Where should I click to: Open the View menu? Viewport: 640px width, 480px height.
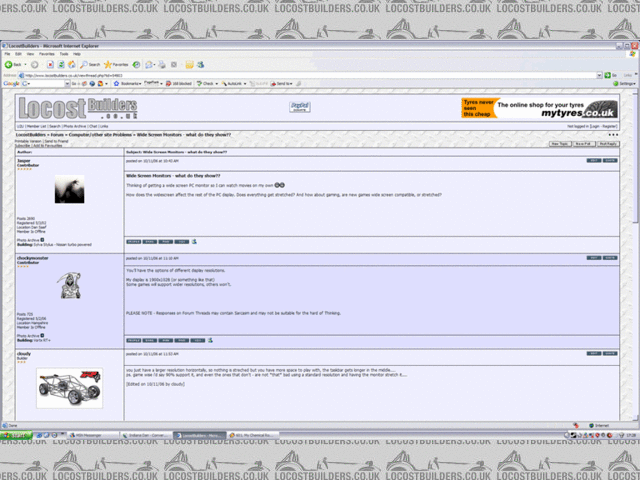tap(30, 54)
